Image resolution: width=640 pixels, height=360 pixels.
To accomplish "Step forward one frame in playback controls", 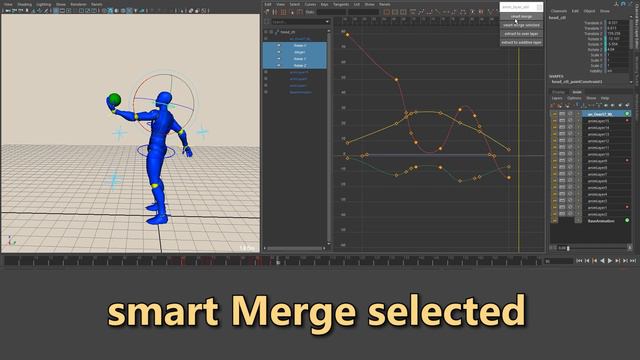I will (626, 260).
